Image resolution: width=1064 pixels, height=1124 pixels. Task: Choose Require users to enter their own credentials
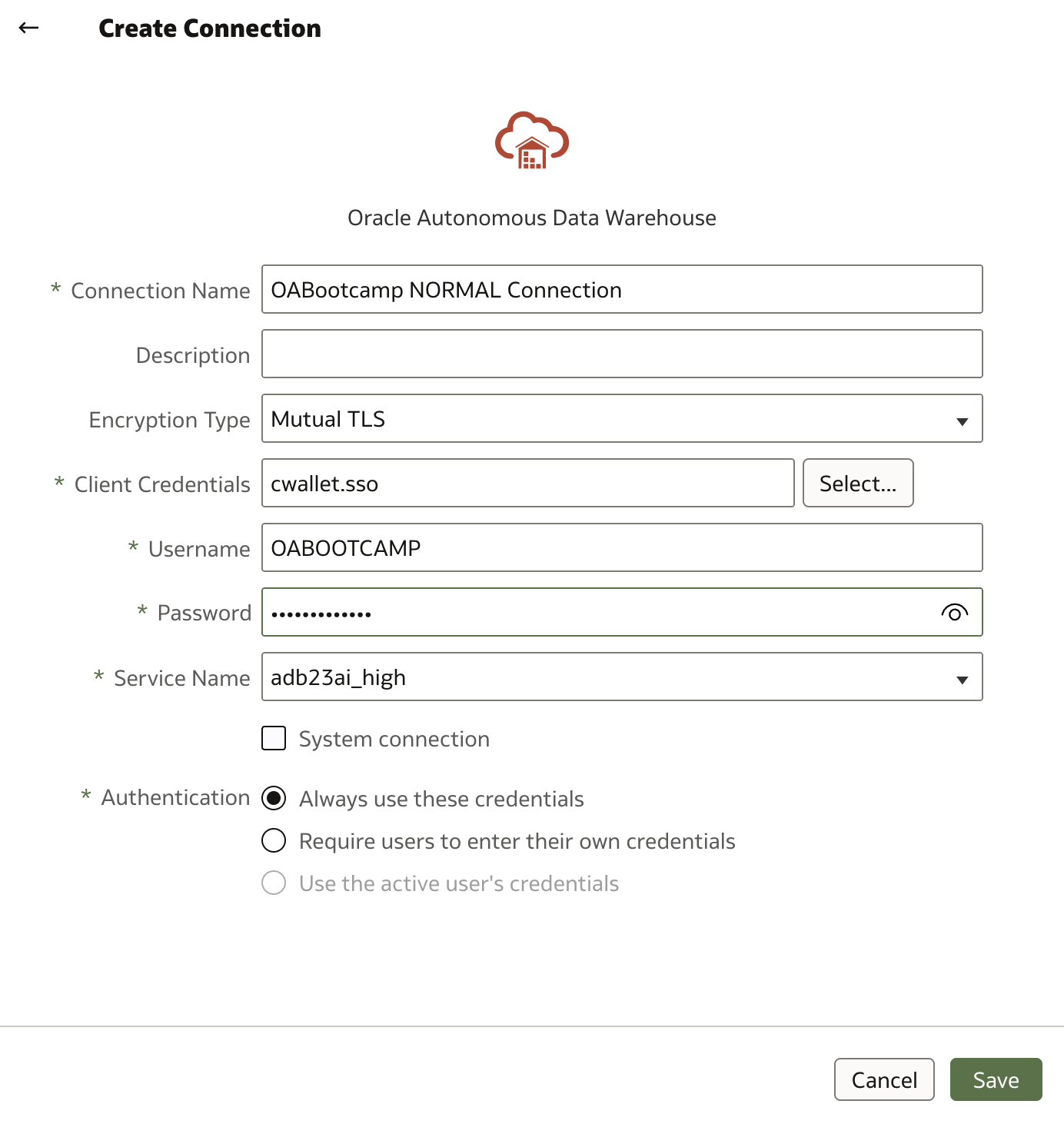tap(274, 840)
